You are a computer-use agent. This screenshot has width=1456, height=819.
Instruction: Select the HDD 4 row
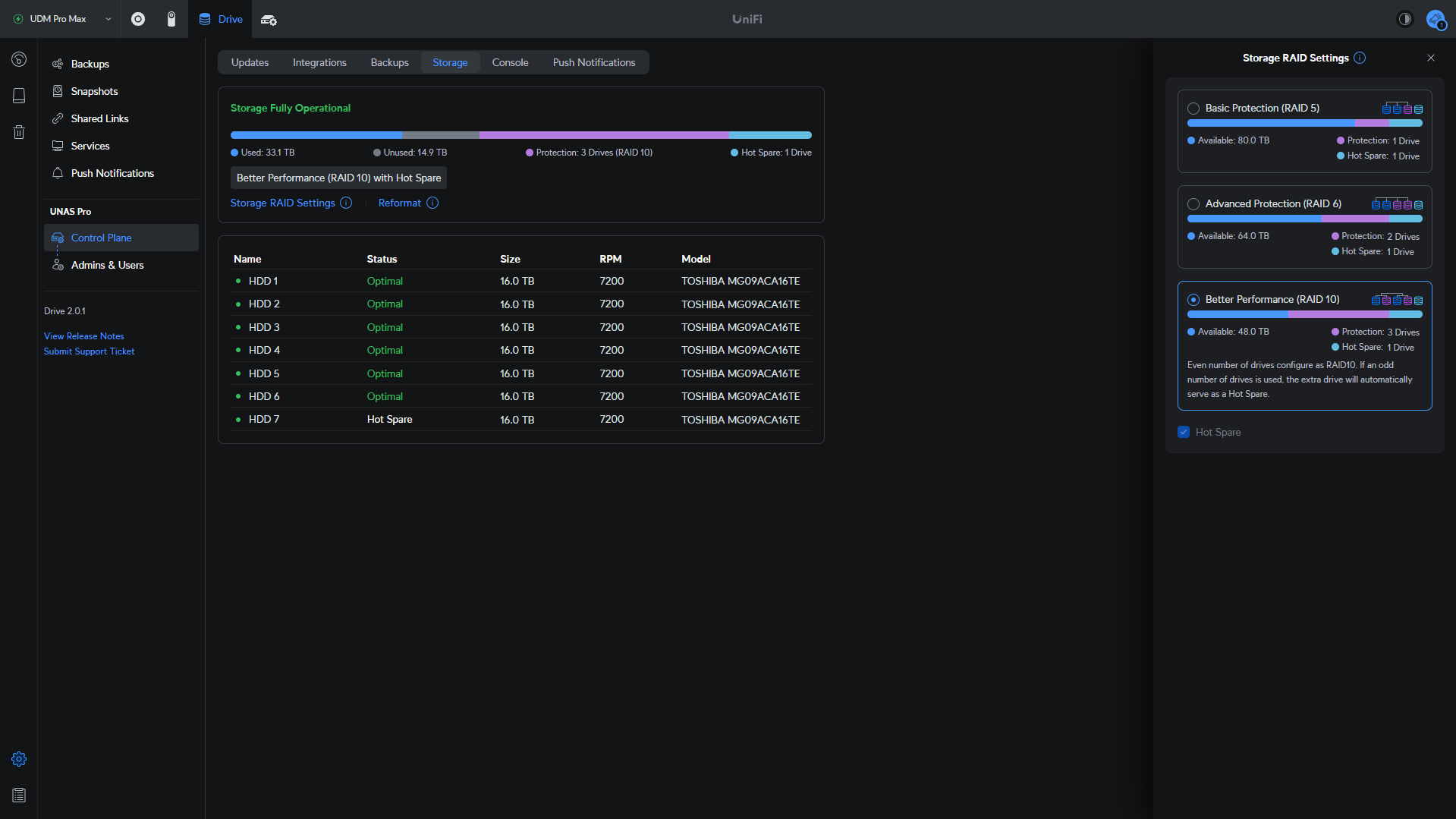[x=521, y=350]
